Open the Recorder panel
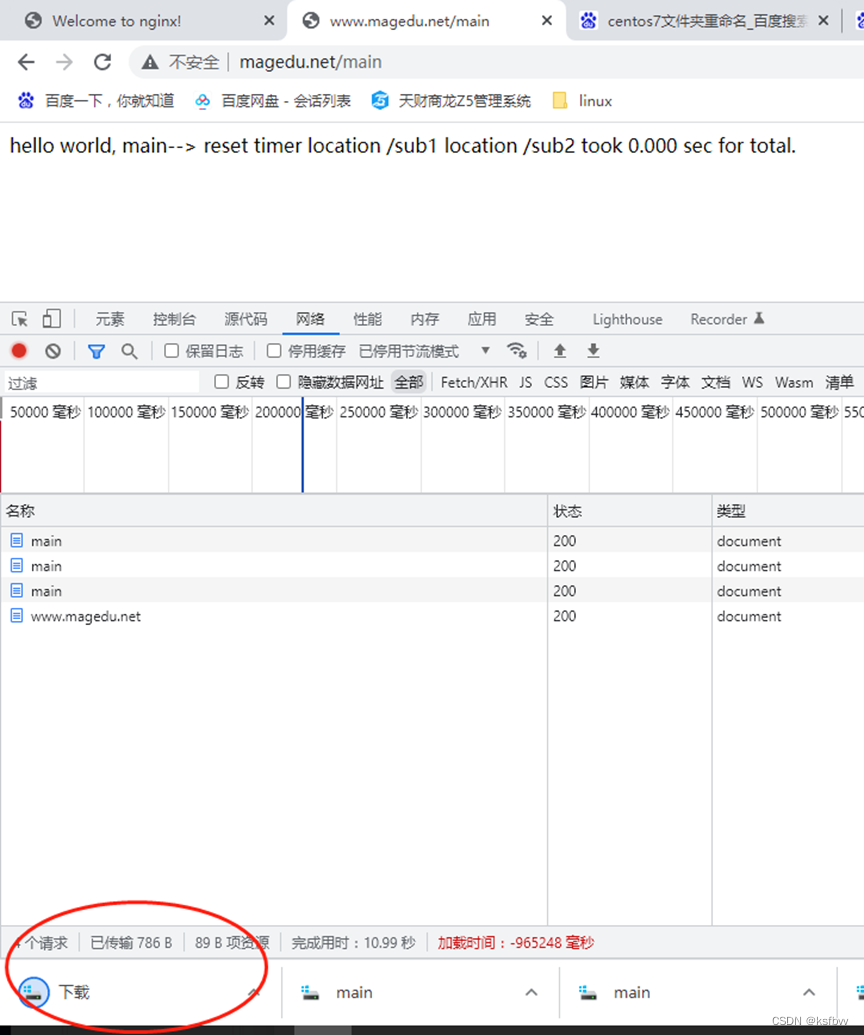 pos(727,319)
